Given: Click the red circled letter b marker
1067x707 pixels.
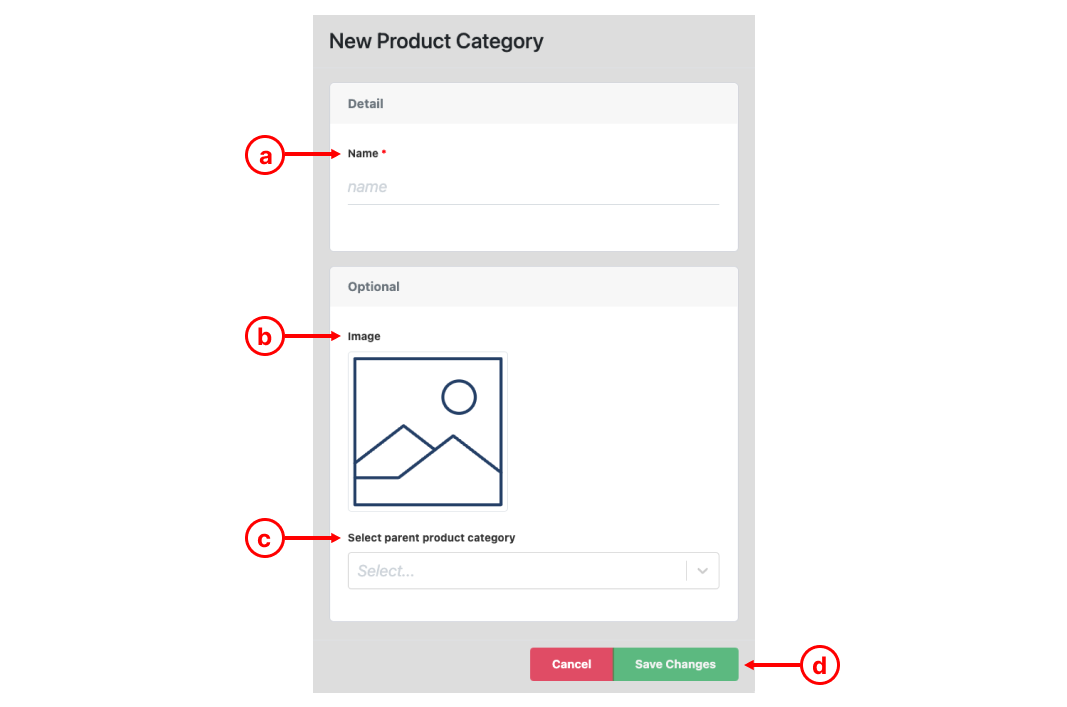Looking at the screenshot, I should [x=265, y=336].
